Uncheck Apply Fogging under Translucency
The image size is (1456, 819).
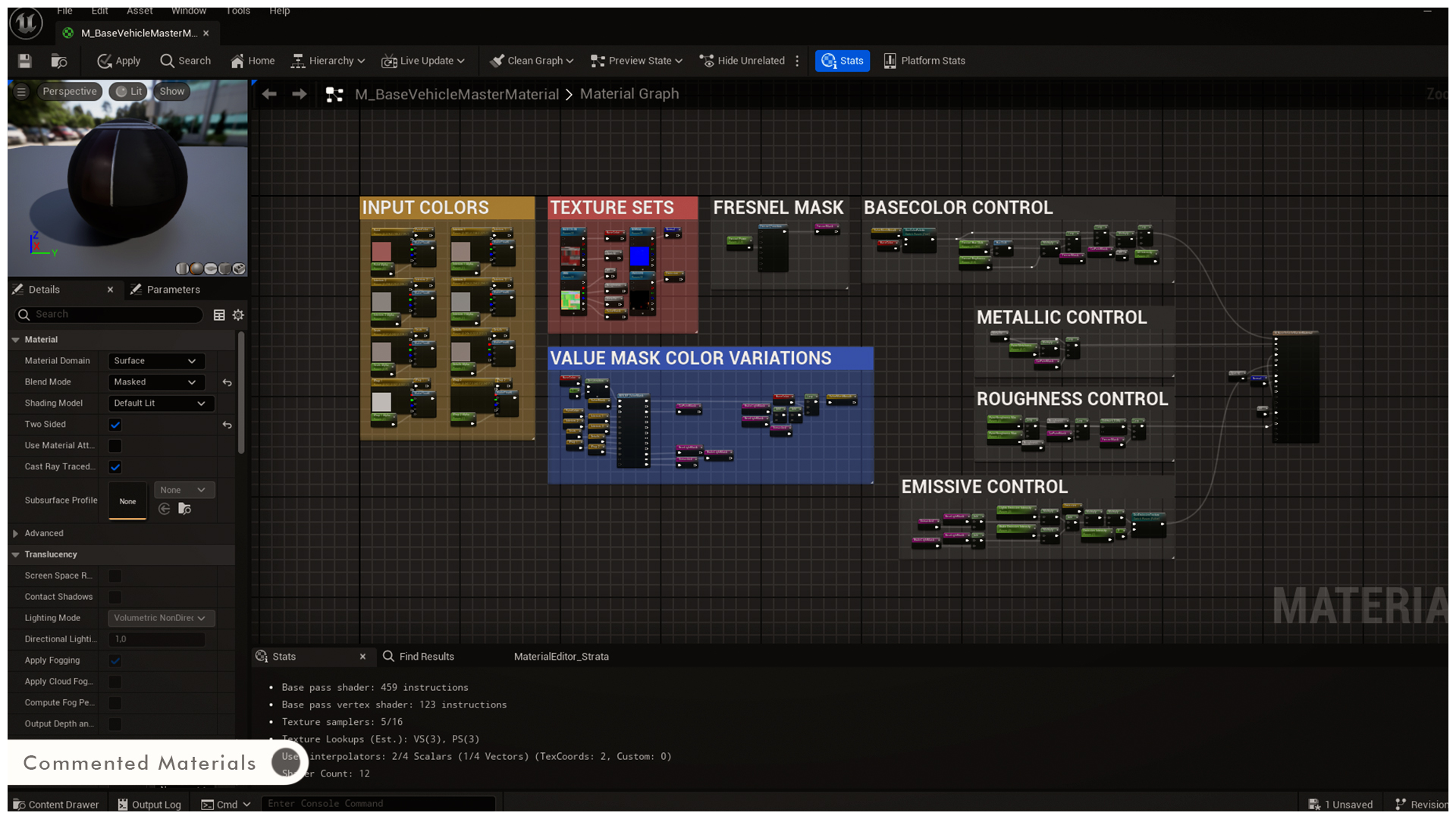[x=115, y=661]
